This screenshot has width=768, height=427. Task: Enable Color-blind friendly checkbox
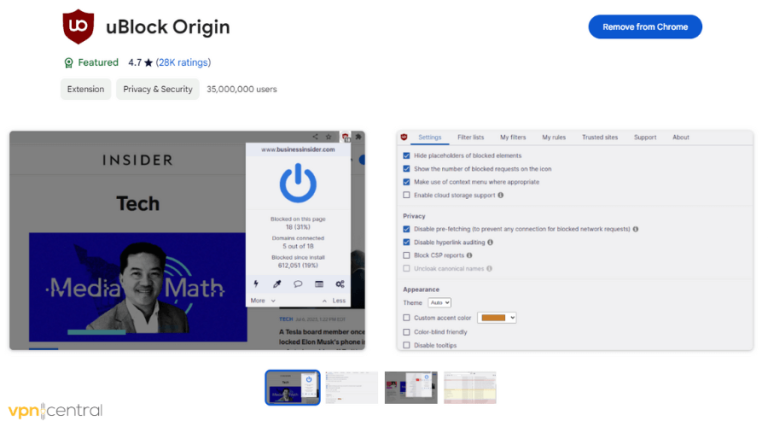[407, 332]
